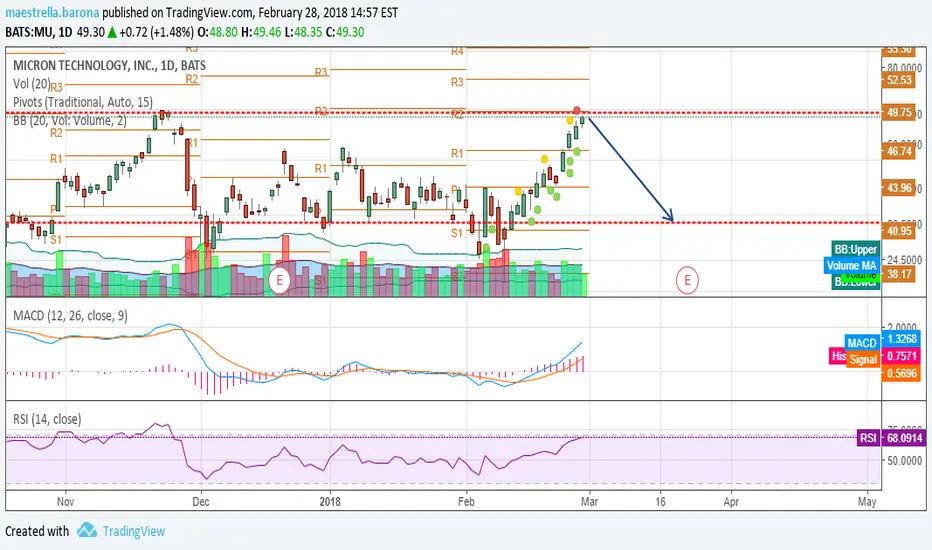The height and width of the screenshot is (550, 932).
Task: Click the BB (20, Vol: Volume, 2) legend
Action: 70,121
